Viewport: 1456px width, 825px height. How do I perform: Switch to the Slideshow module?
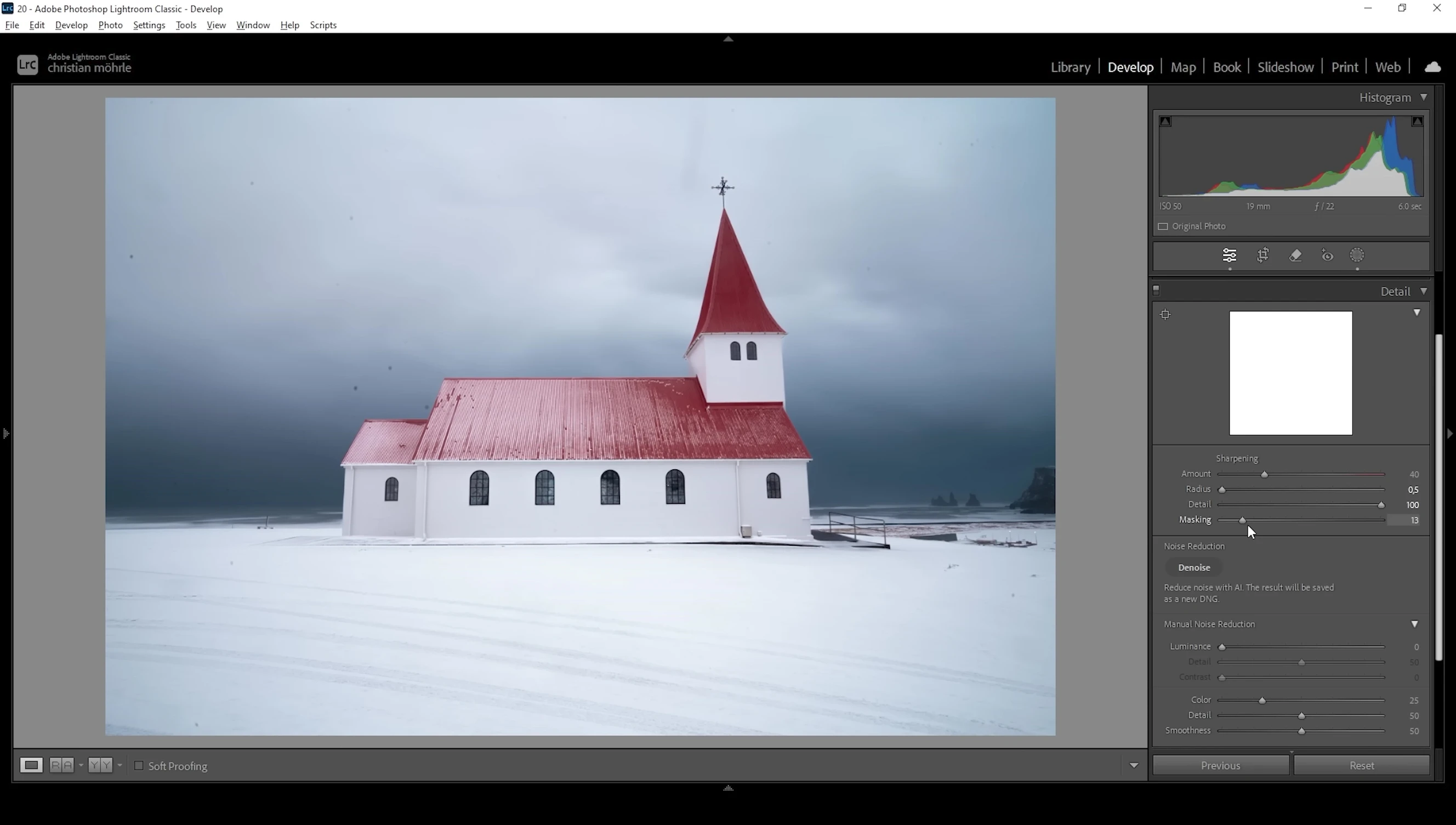tap(1286, 67)
